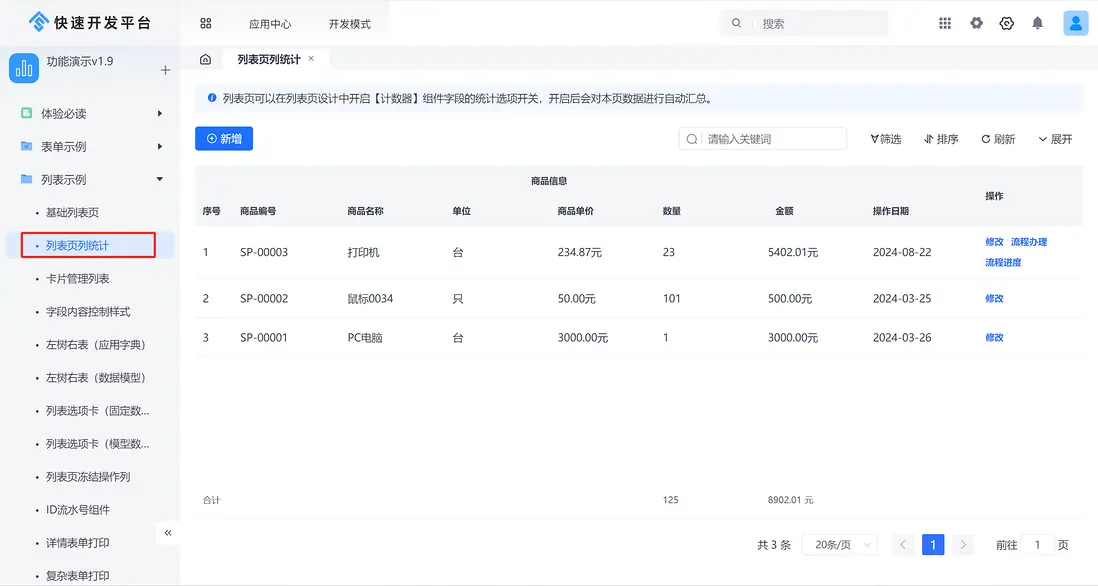This screenshot has height=586, width=1098.
Task: Expand the 体验必读 menu arrow
Action: pyautogui.click(x=160, y=113)
